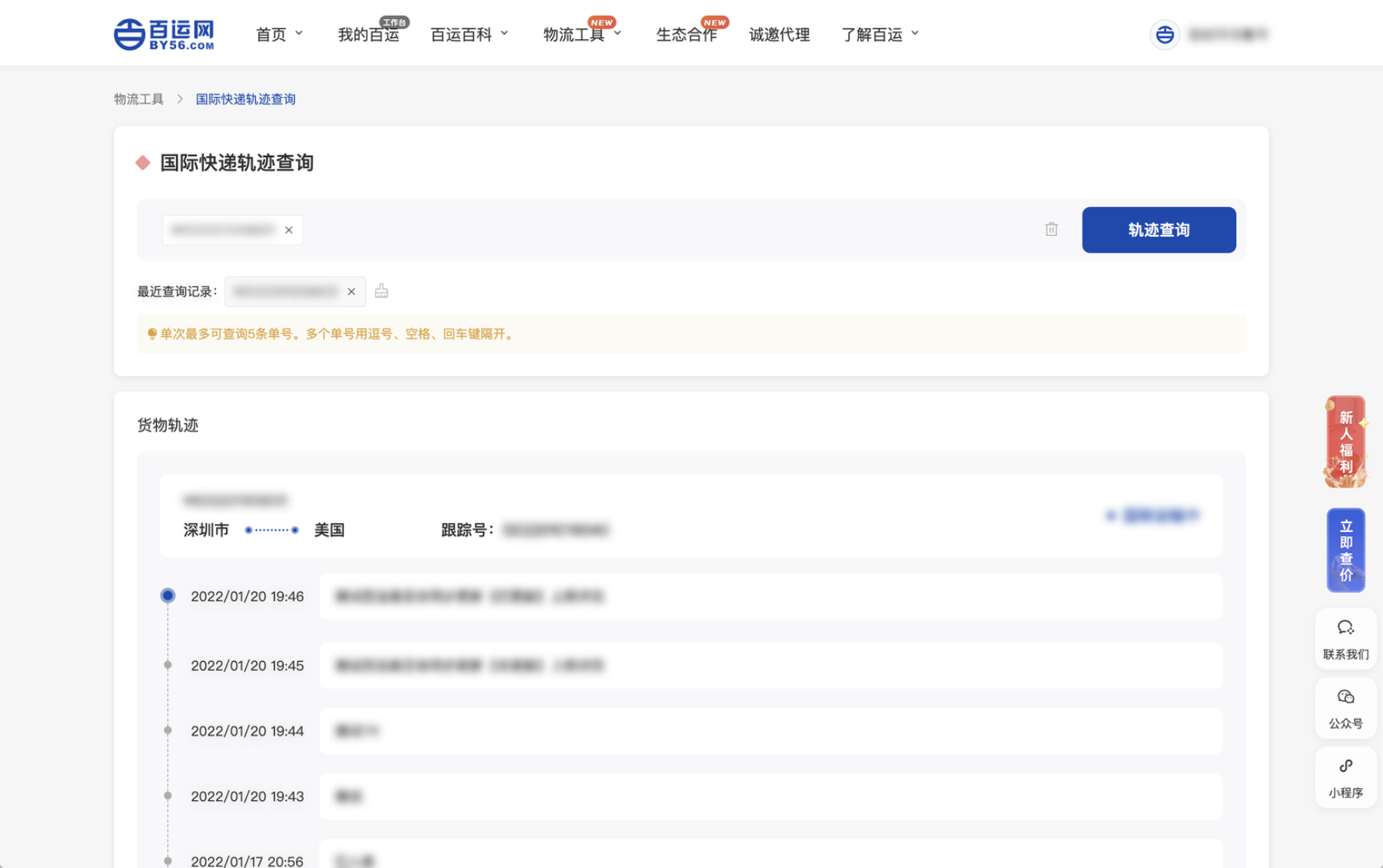
Task: Open the 生态合作 menu item
Action: [687, 34]
